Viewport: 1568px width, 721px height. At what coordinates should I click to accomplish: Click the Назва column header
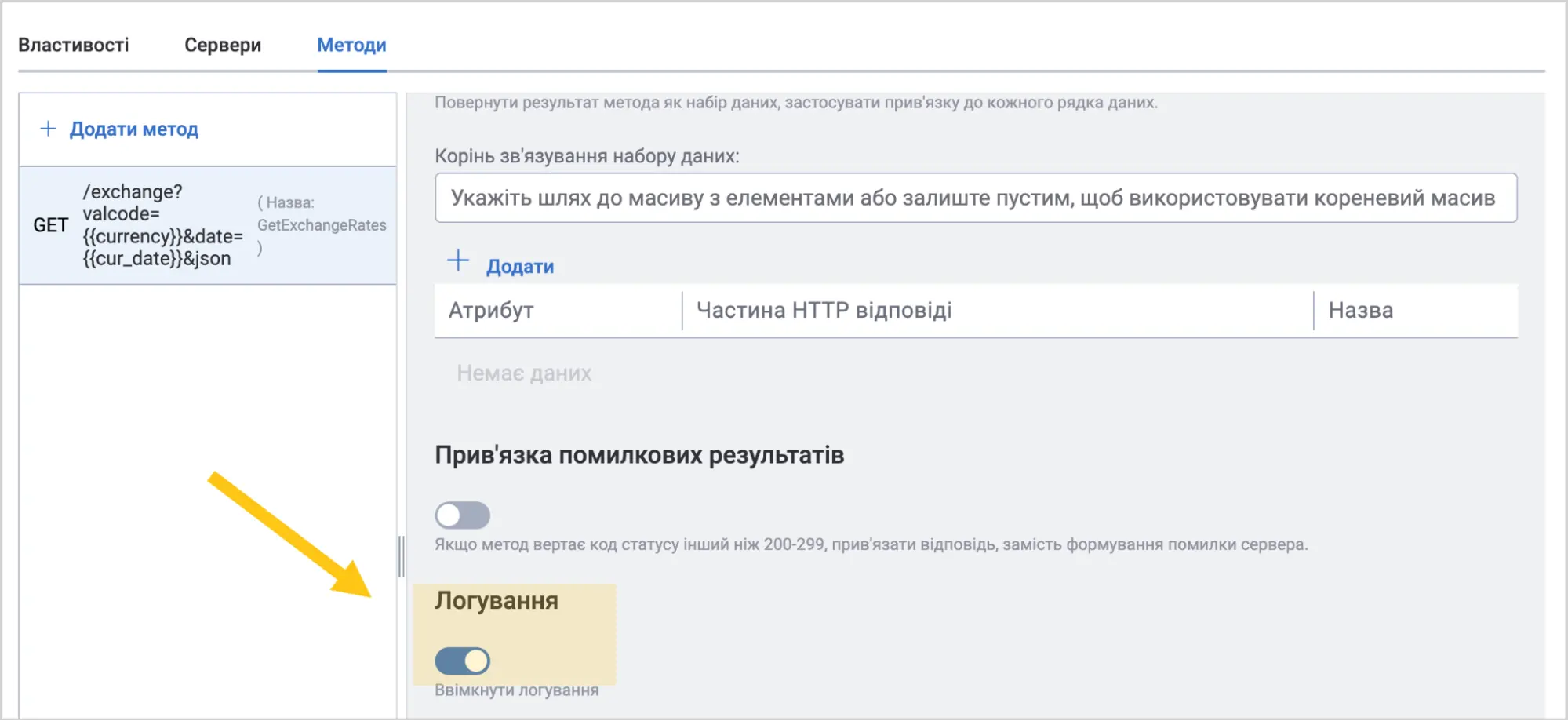(x=1360, y=311)
